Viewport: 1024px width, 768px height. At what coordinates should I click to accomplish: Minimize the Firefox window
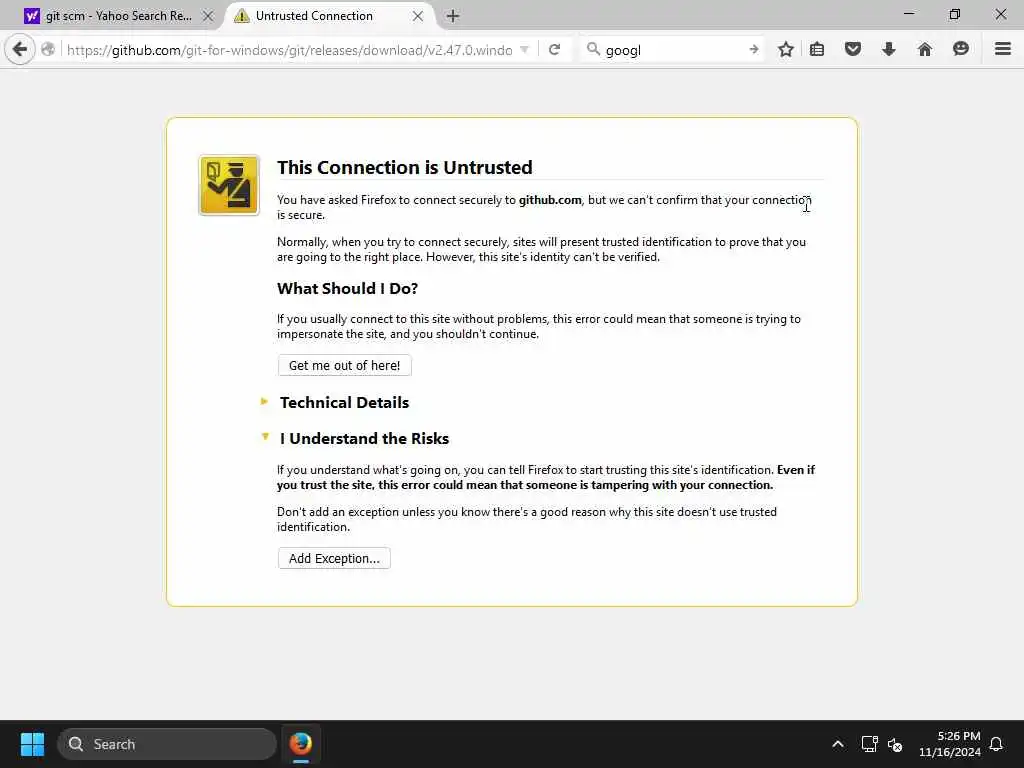pos(908,14)
